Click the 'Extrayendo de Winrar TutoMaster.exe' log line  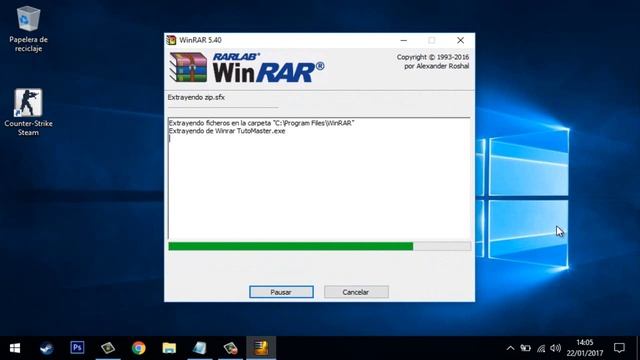tap(227, 131)
